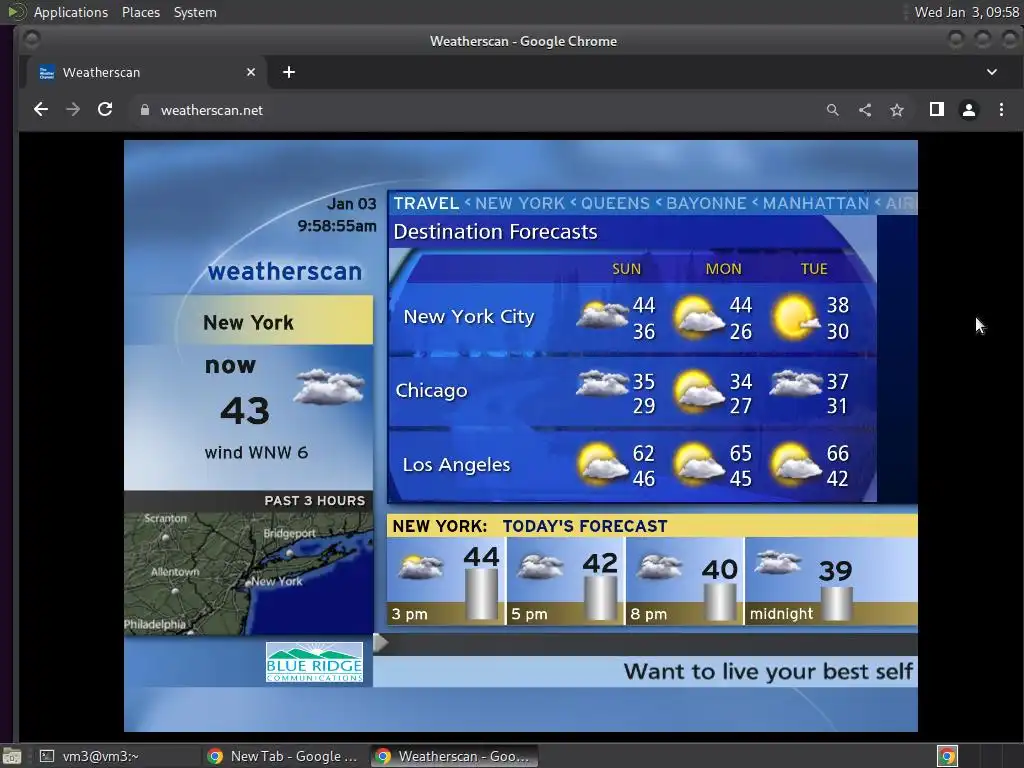The height and width of the screenshot is (768, 1024).
Task: Click the gray arrow marker above the scrolling banner
Action: [381, 643]
